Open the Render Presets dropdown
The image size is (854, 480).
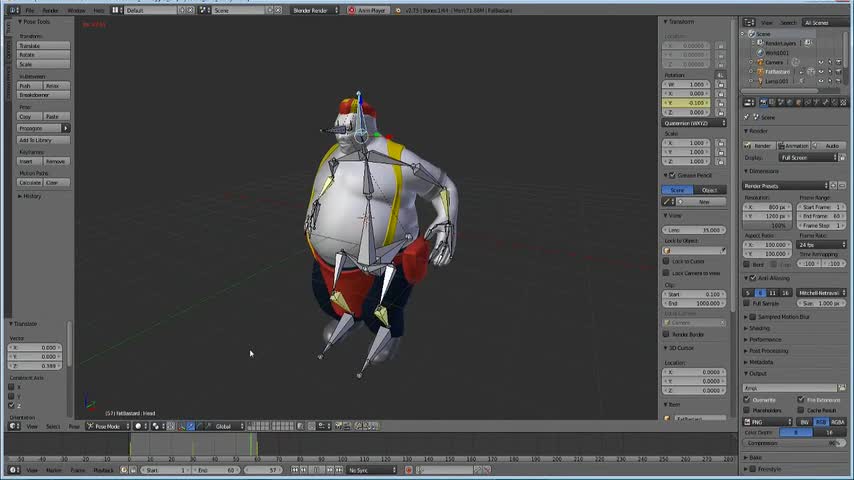pyautogui.click(x=785, y=186)
